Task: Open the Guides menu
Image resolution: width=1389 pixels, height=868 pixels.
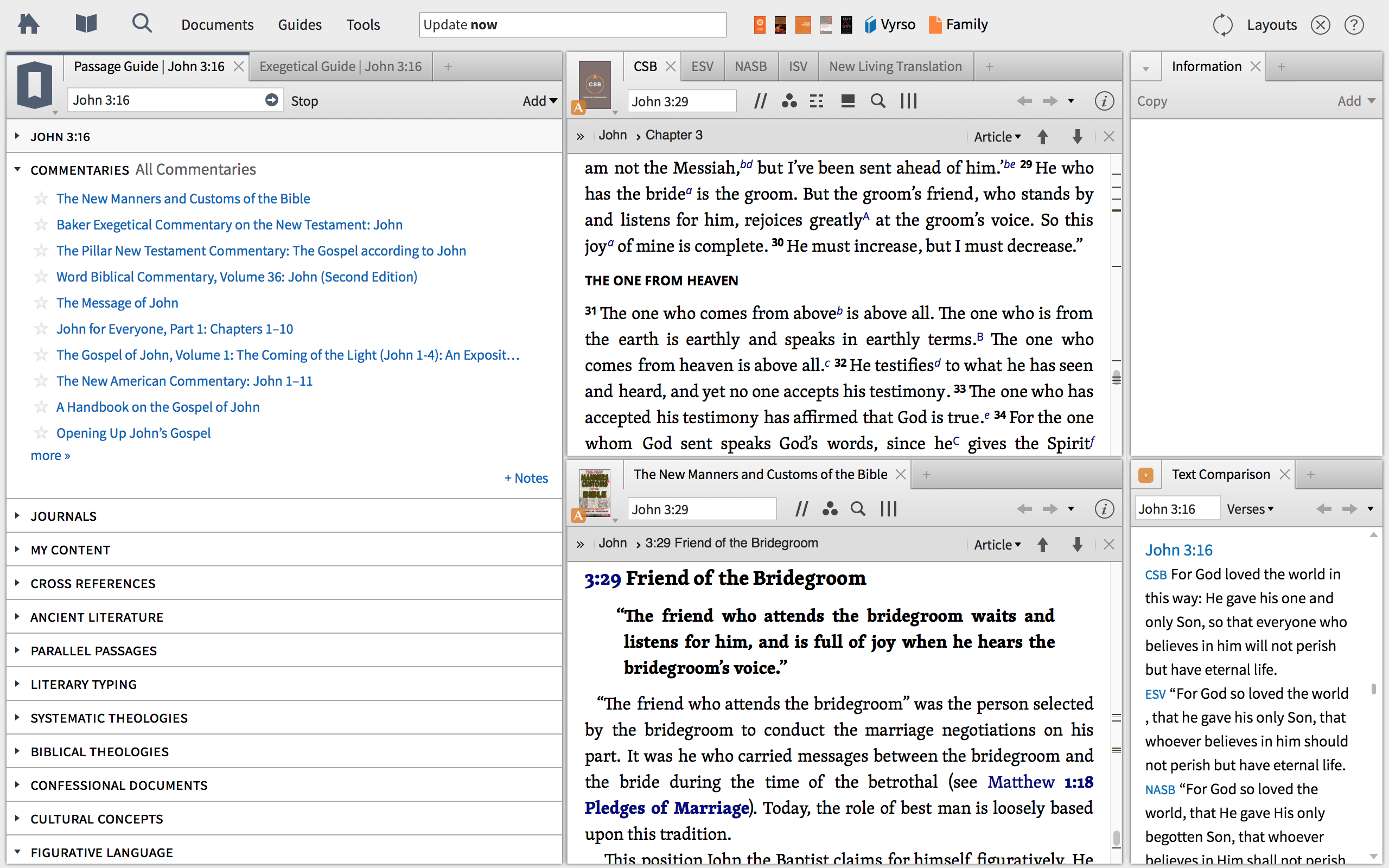Action: click(300, 25)
